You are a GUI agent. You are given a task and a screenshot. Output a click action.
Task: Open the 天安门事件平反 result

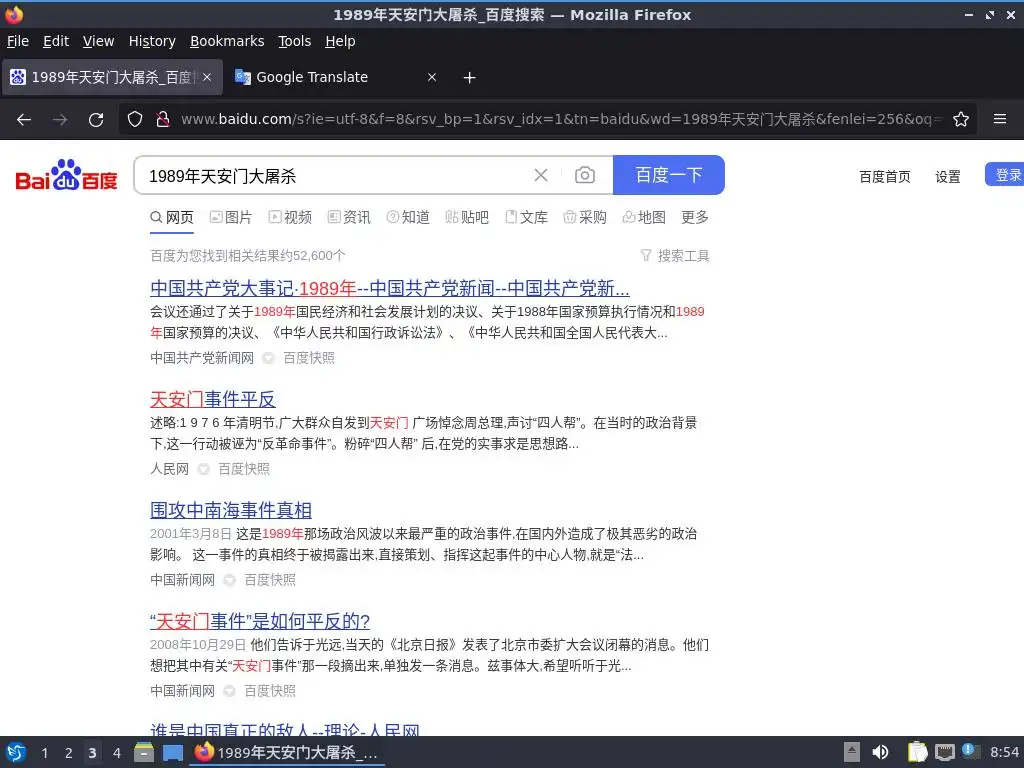(213, 399)
